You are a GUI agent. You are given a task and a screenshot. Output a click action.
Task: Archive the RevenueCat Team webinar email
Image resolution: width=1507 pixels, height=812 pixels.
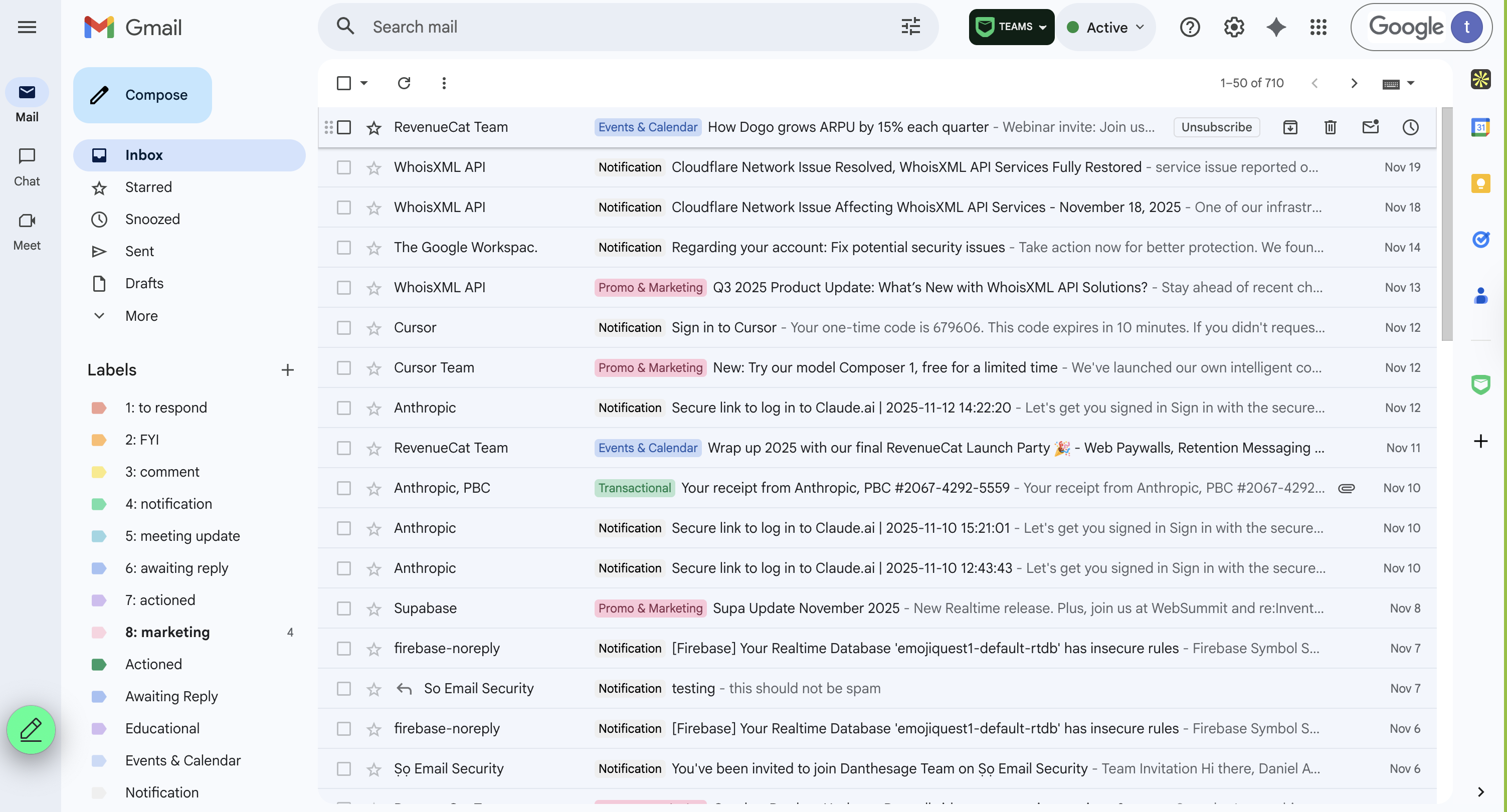(1290, 127)
